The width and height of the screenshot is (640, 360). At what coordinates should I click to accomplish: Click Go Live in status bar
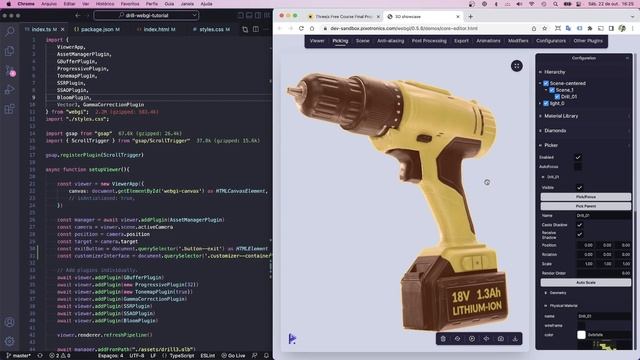click(x=233, y=356)
